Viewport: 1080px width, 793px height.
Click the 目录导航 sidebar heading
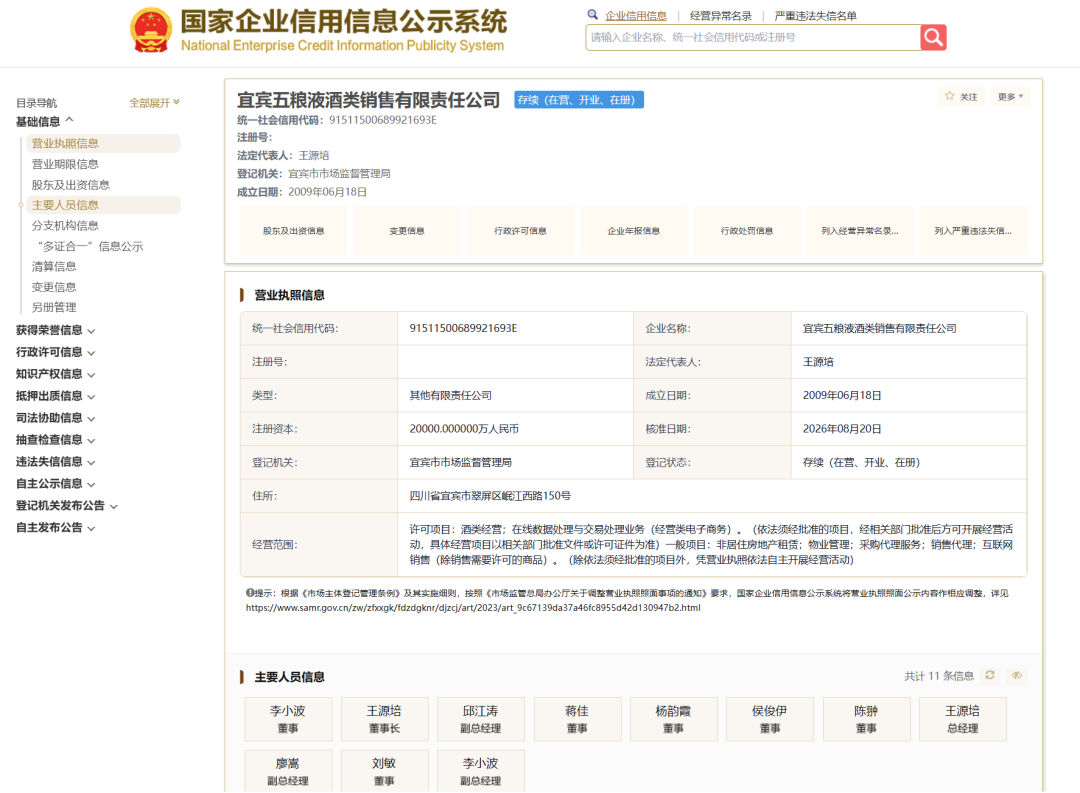37,103
